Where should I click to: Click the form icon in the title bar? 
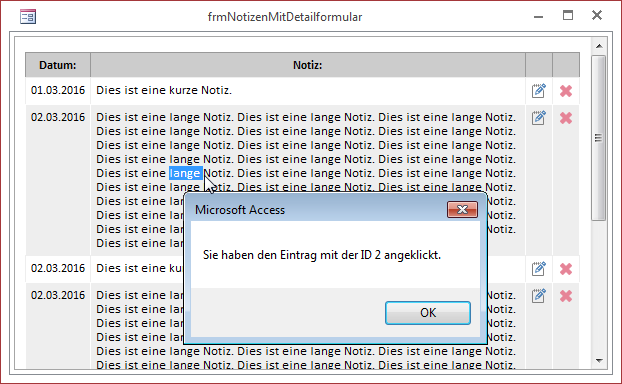(x=28, y=17)
